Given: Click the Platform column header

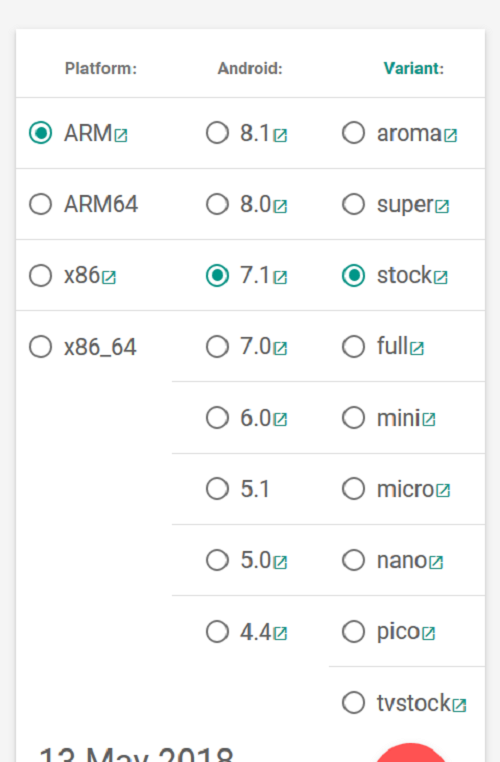Looking at the screenshot, I should click(x=101, y=69).
